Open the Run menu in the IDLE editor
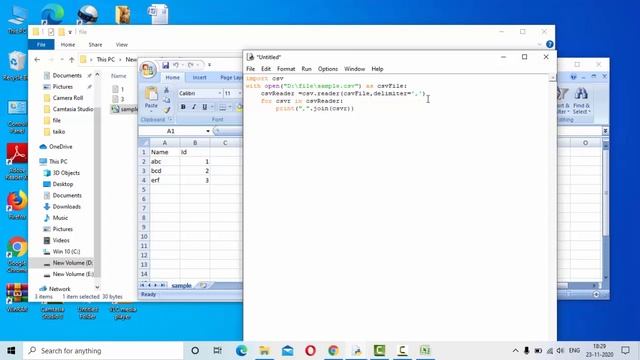Image resolution: width=640 pixels, height=360 pixels. pos(307,69)
